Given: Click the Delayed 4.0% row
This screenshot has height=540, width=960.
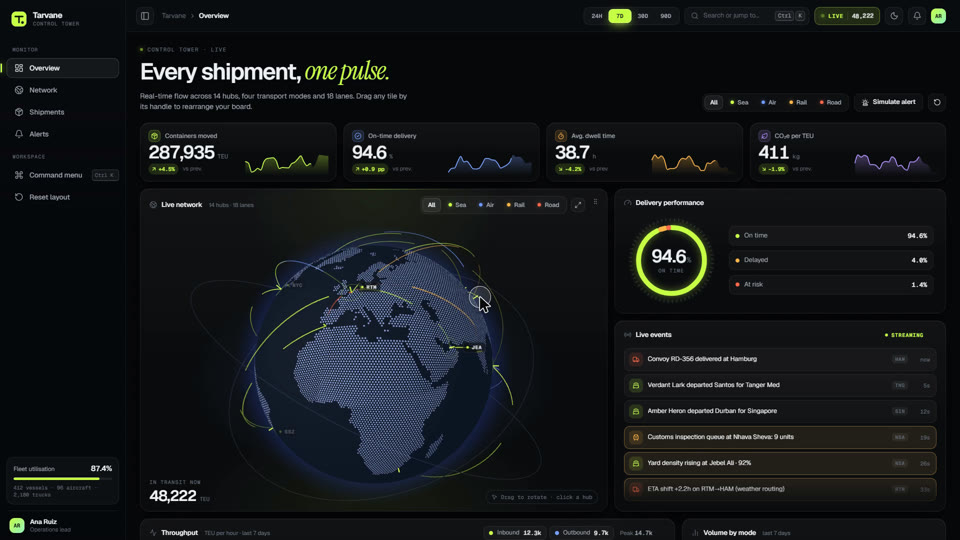Looking at the screenshot, I should pos(831,260).
